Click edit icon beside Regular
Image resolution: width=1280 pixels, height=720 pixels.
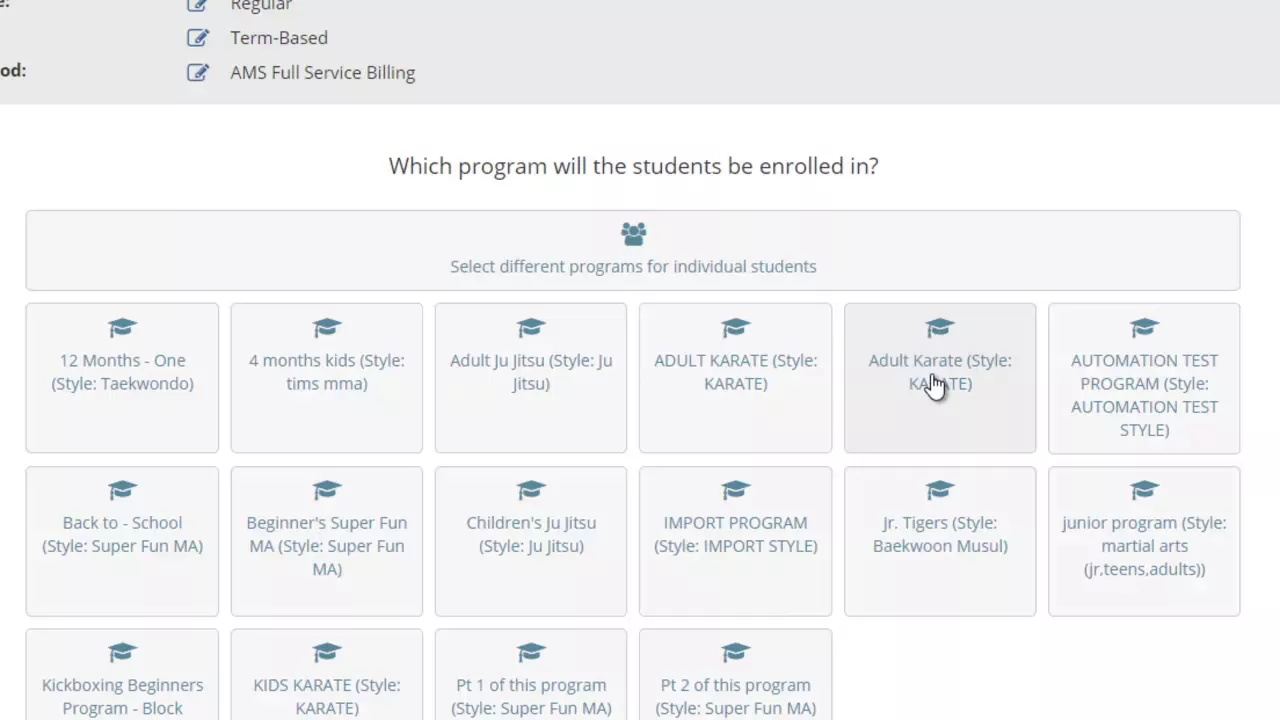198,5
